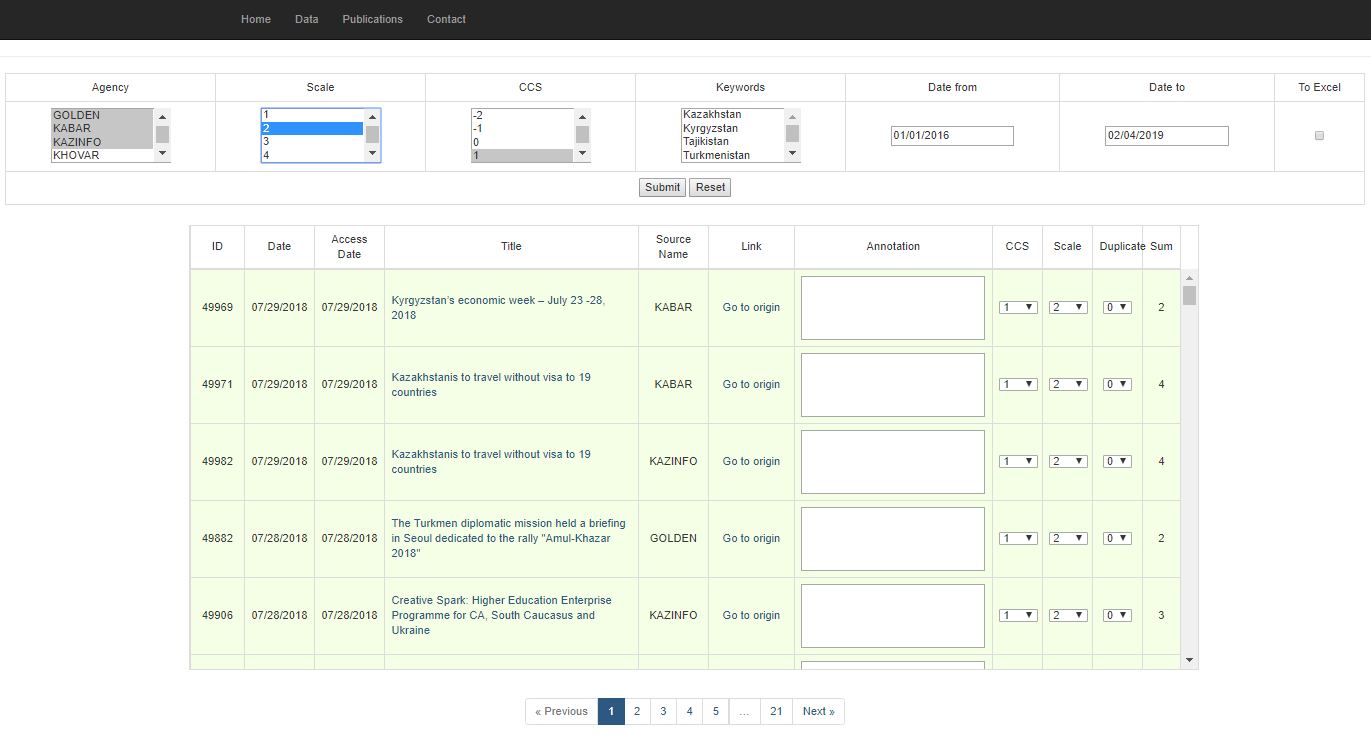Screen dimensions: 1371x737
Task: Click the Date to input field
Action: coord(1167,136)
